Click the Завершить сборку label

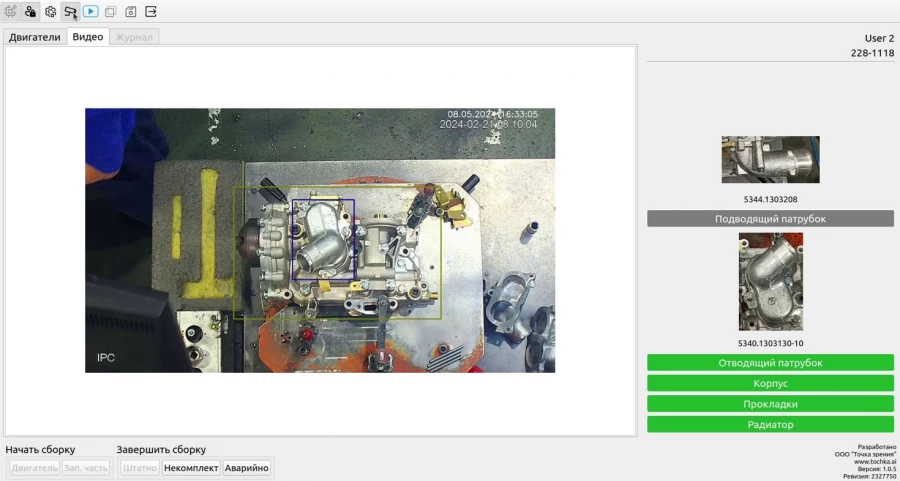click(161, 449)
